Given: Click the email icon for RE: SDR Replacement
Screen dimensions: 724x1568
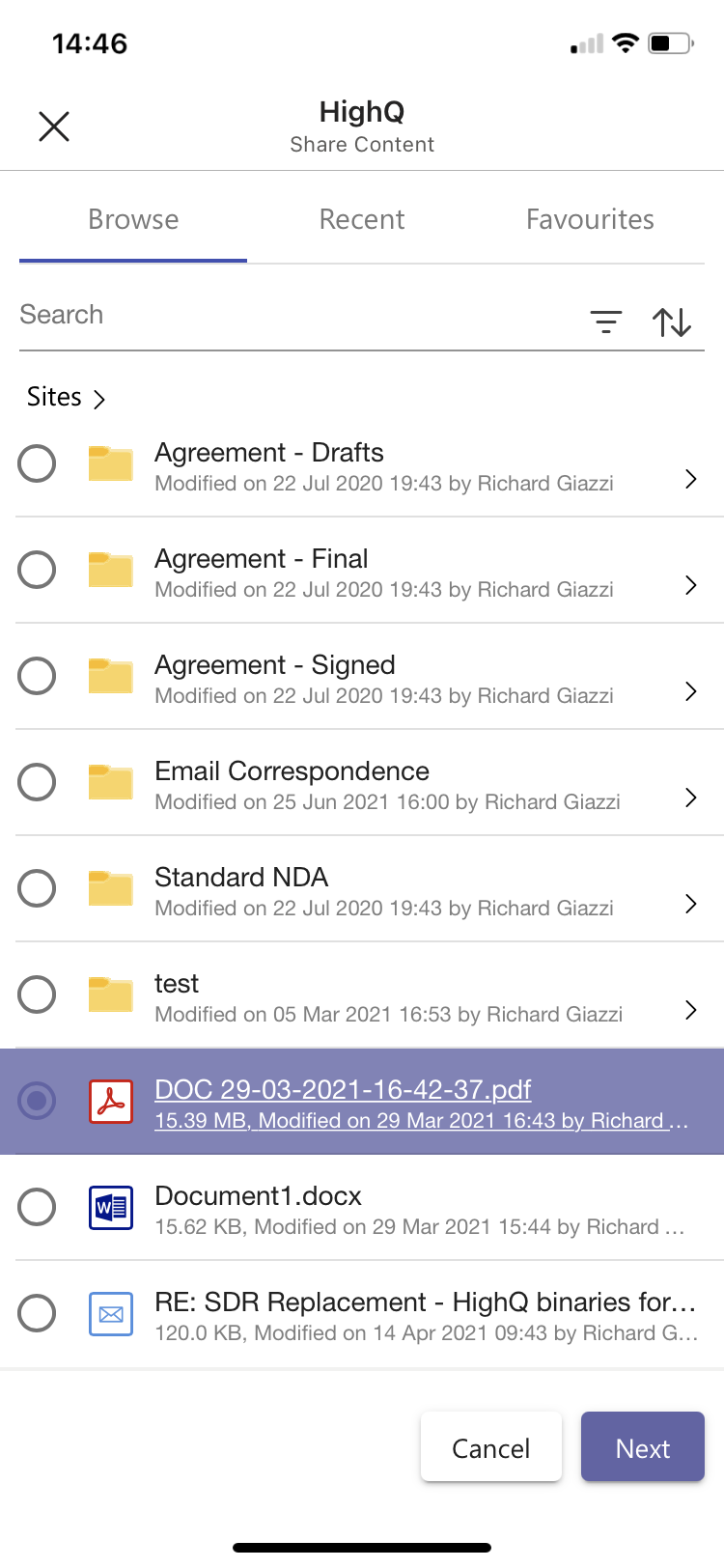Looking at the screenshot, I should tap(111, 1313).
